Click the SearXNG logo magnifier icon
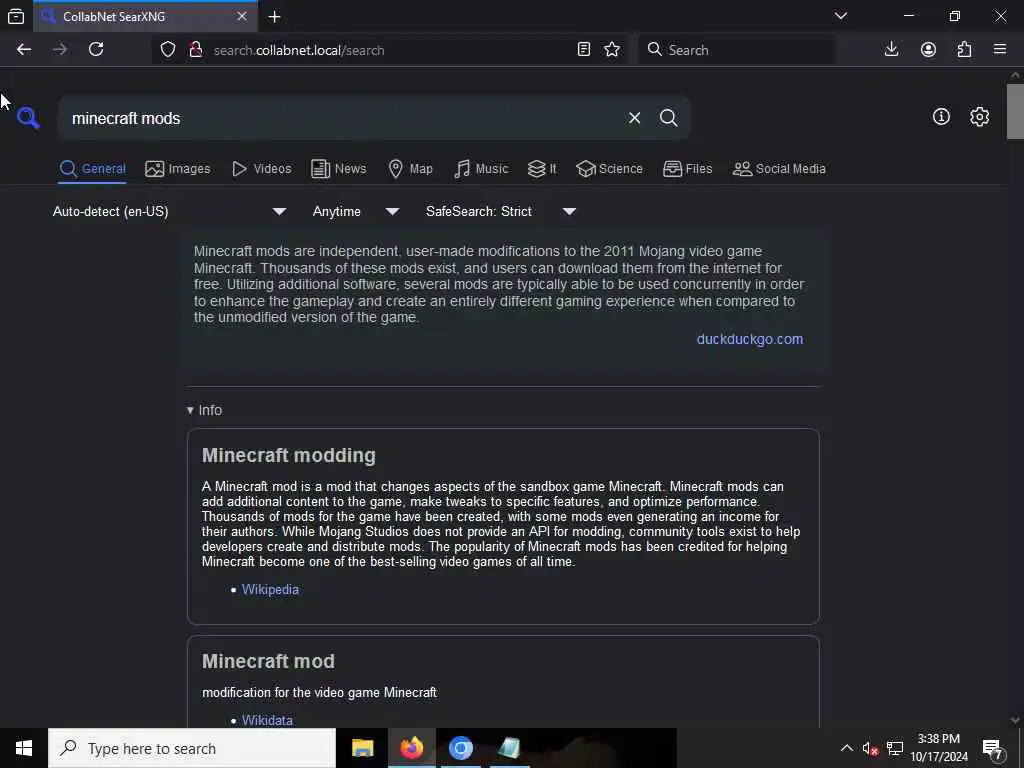 pos(28,118)
